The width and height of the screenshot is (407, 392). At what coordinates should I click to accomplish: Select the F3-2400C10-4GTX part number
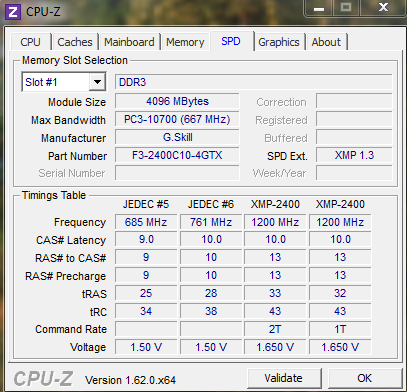point(177,155)
